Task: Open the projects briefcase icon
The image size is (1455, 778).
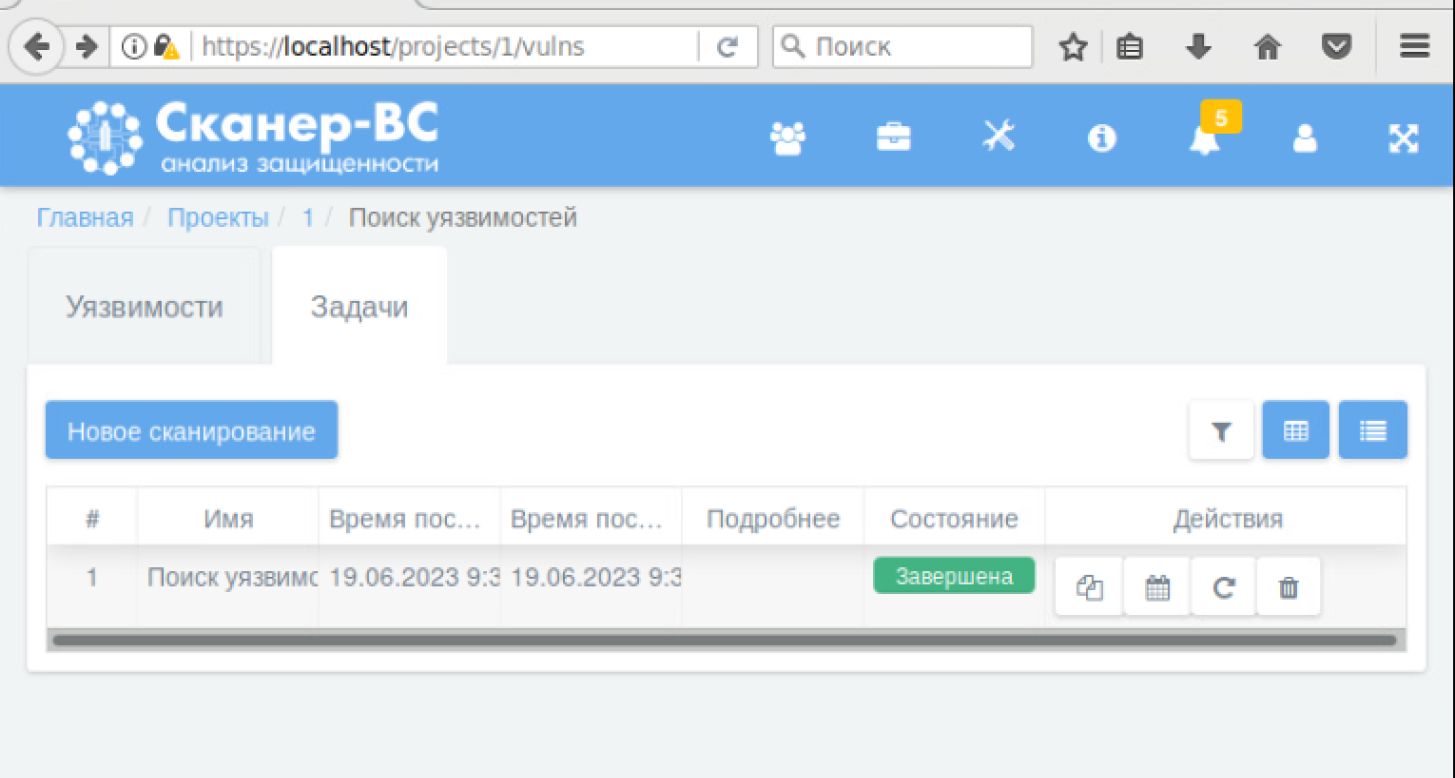Action: click(893, 137)
